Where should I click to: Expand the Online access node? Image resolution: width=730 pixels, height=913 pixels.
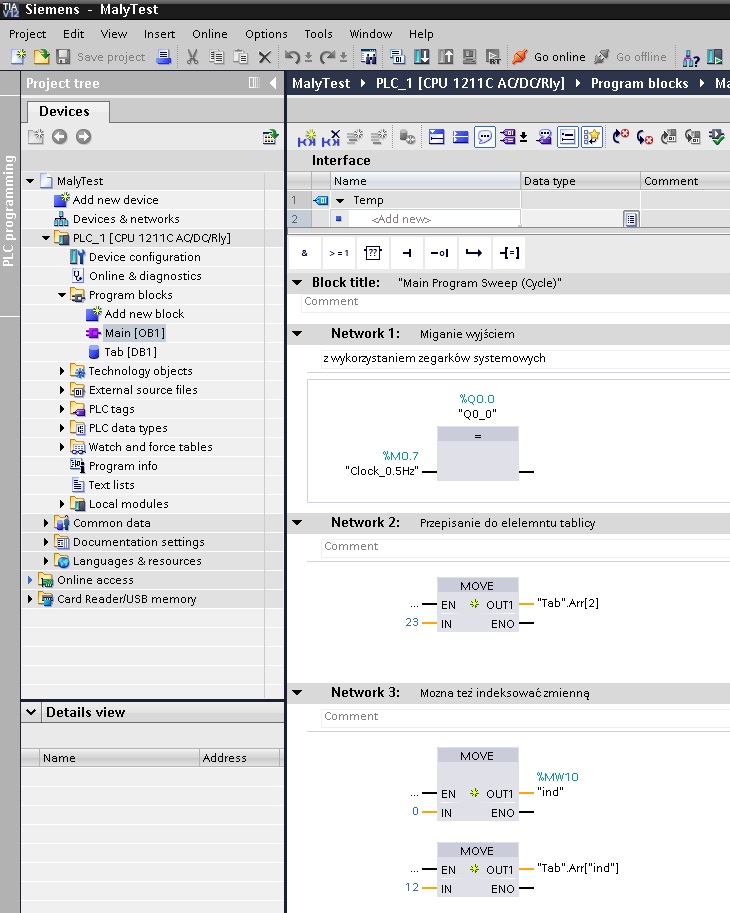pyautogui.click(x=30, y=580)
